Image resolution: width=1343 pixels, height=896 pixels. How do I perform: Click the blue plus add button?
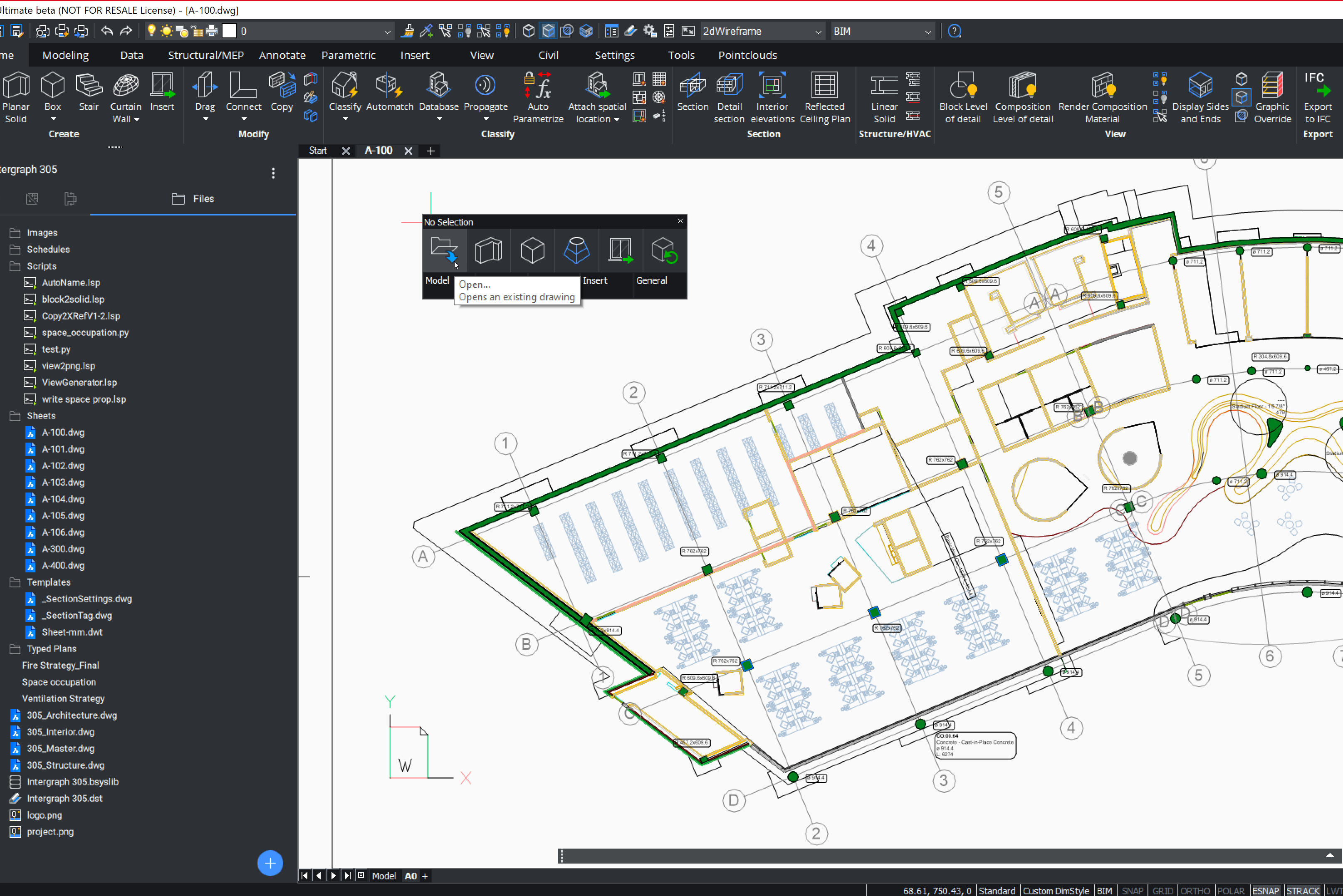[270, 863]
